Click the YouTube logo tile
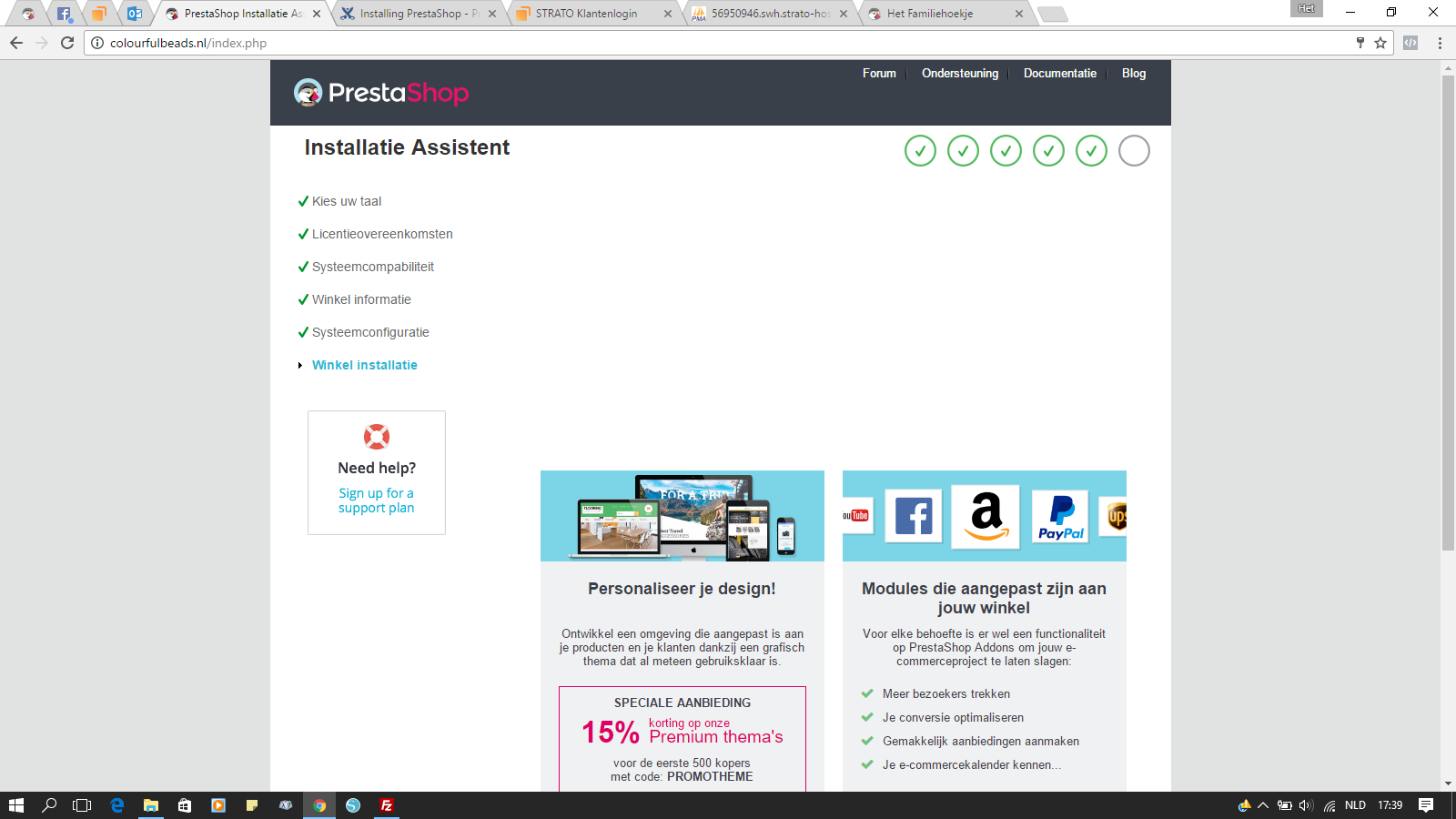Image resolution: width=1456 pixels, height=819 pixels. point(857,516)
